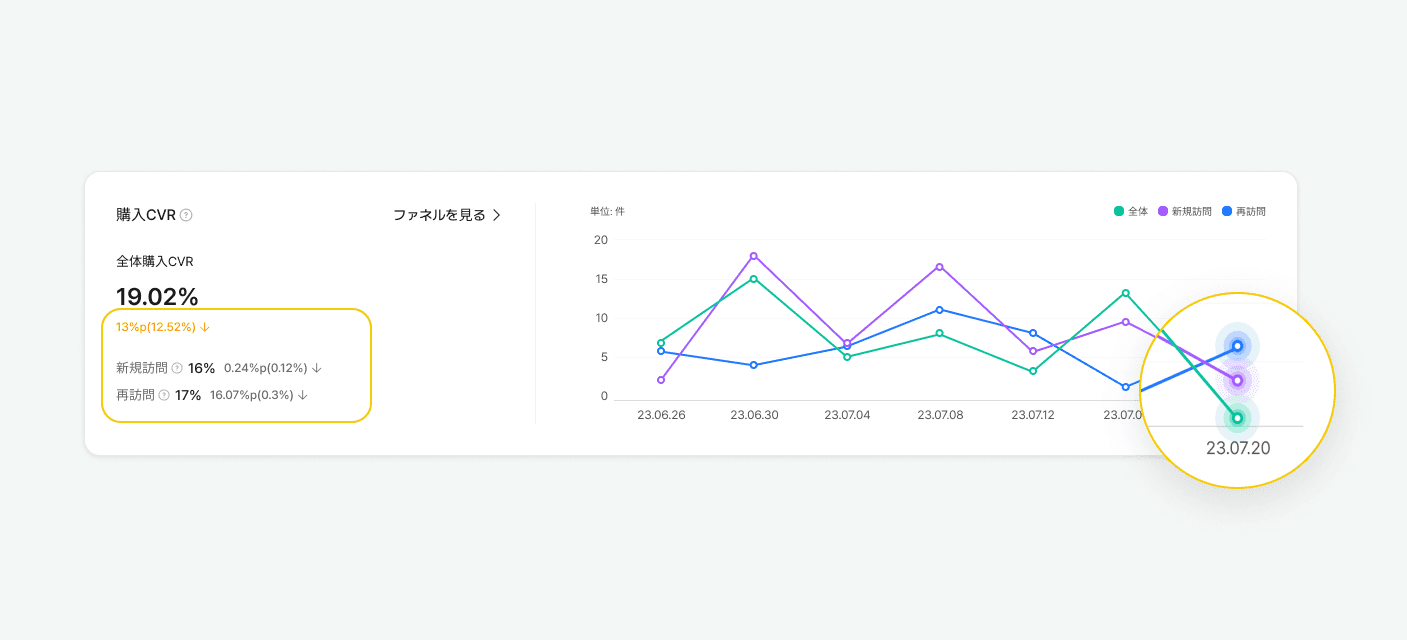
Task: Click the 16% new visit value
Action: coord(201,368)
